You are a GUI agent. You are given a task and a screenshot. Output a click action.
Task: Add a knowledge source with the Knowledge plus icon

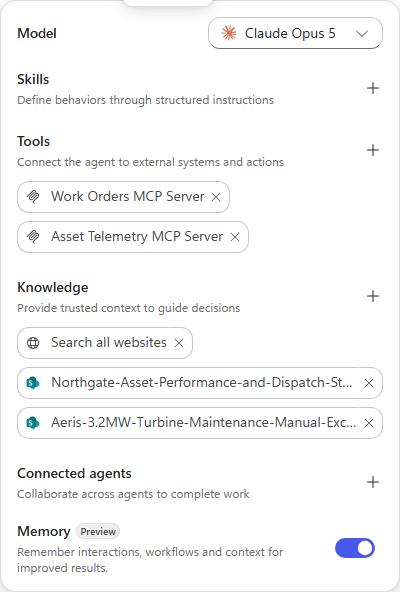click(x=373, y=296)
